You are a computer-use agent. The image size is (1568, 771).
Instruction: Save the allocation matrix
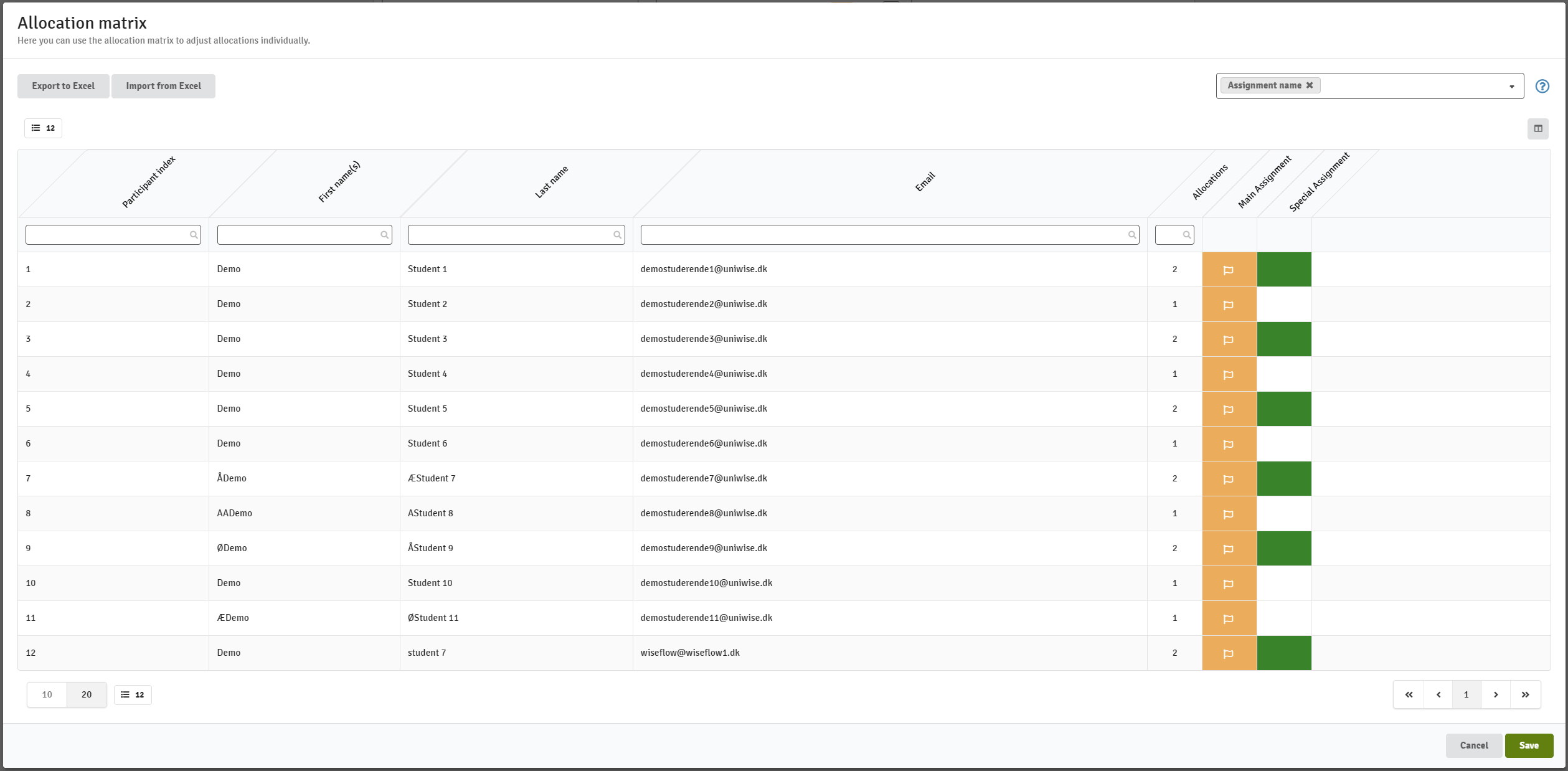click(x=1529, y=745)
